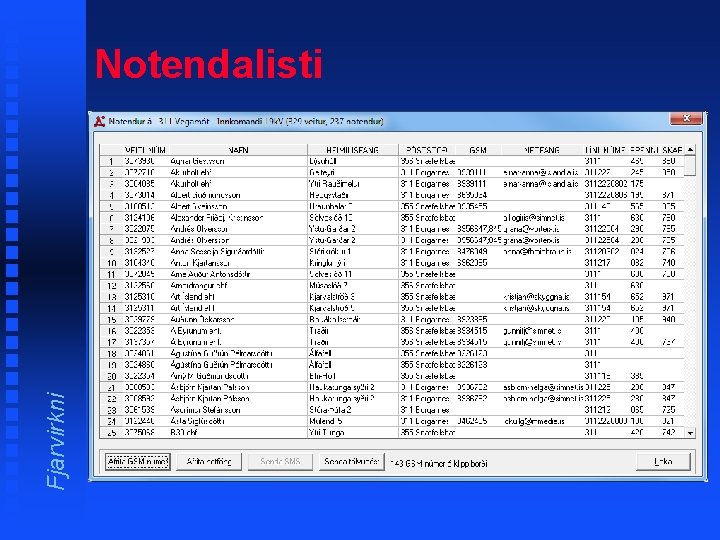Select row number 10 in the list
The height and width of the screenshot is (540, 720).
tap(111, 263)
